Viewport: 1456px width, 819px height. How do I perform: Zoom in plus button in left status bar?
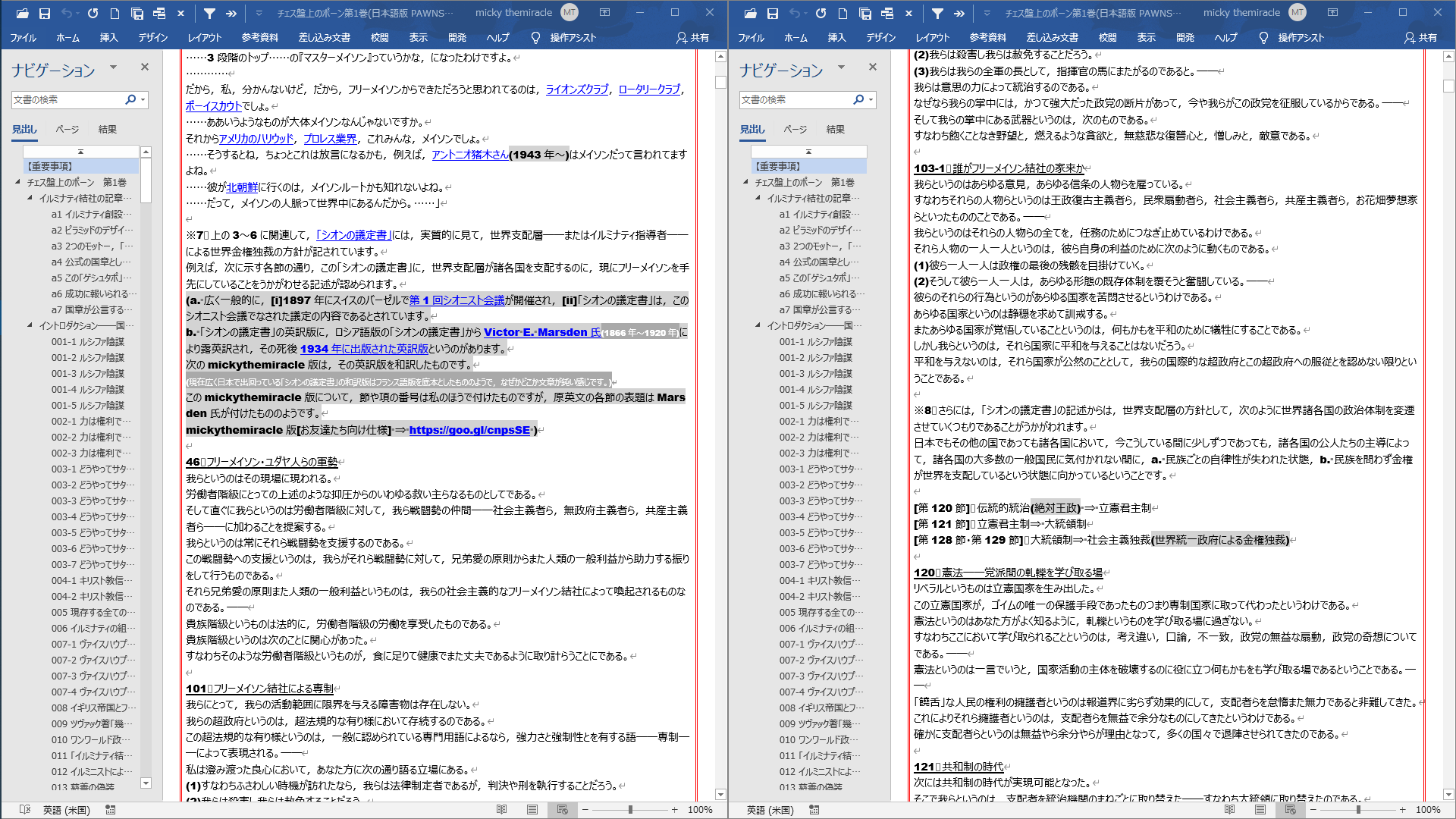pyautogui.click(x=674, y=810)
